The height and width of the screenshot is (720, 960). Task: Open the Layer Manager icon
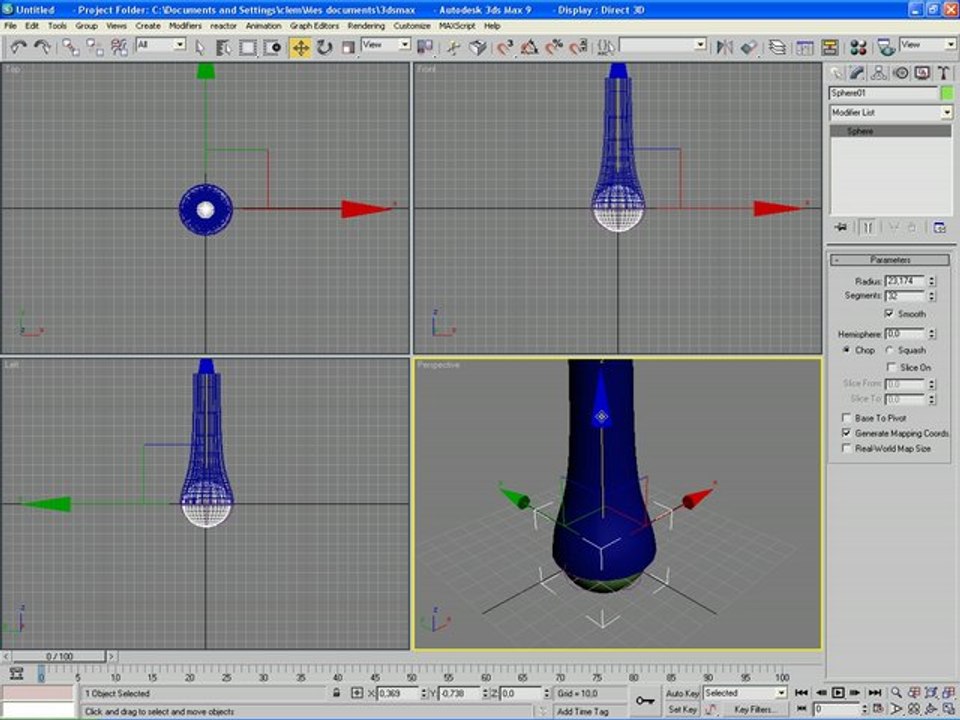[x=777, y=47]
